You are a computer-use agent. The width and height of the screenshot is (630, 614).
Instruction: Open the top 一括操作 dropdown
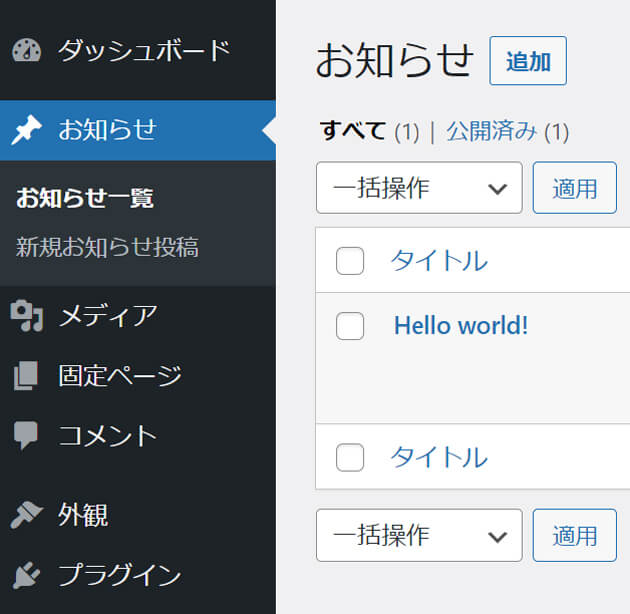click(x=419, y=188)
